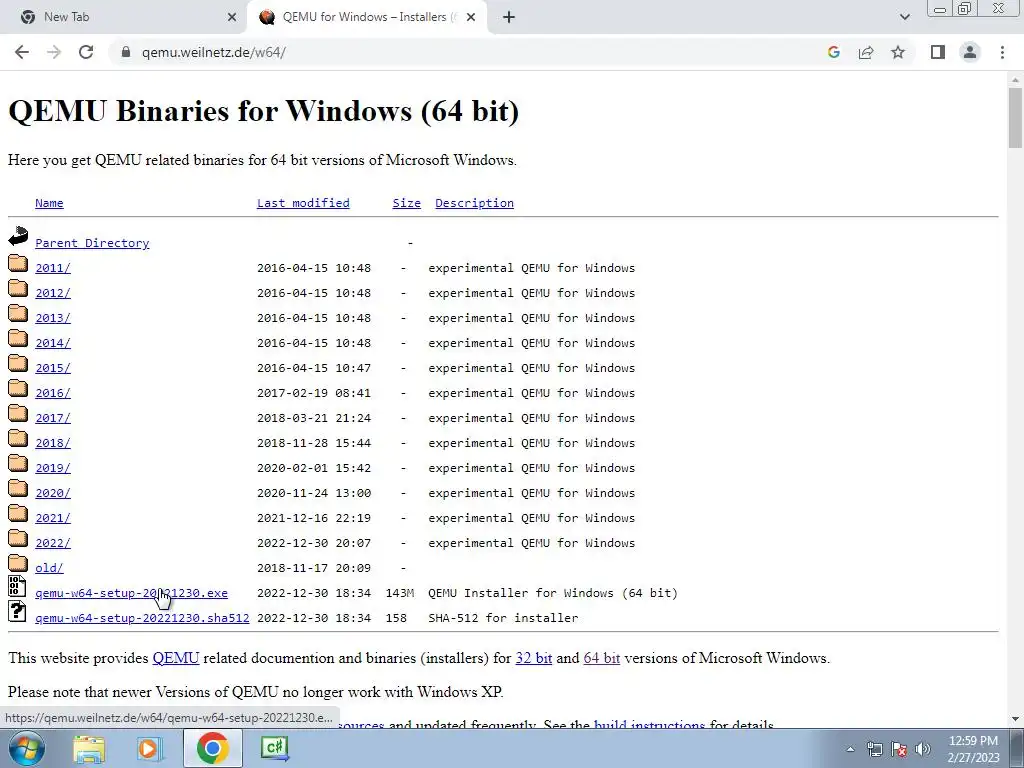Open Windows Explorer from the taskbar

click(89, 749)
